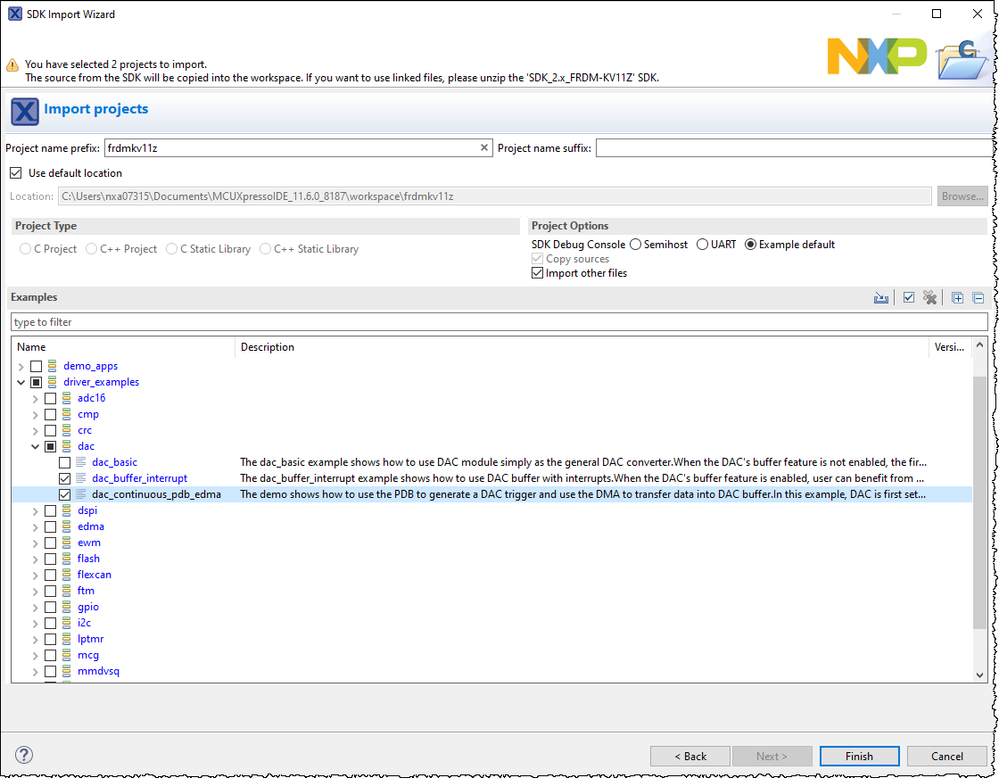Click the mmdvsq category icon
The height and width of the screenshot is (780, 999).
pos(66,671)
